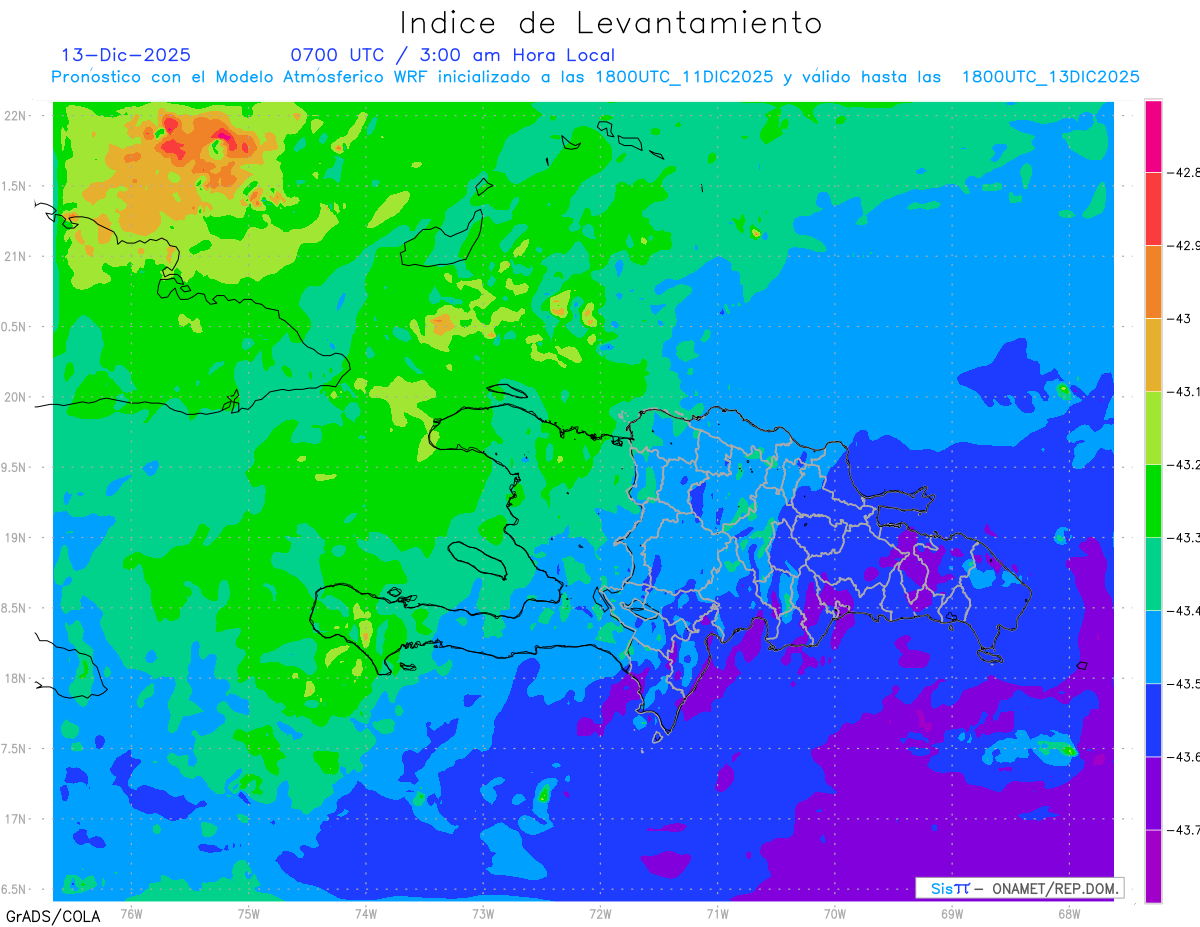Click the '20N' latitude label
1200x927 pixels.
pyautogui.click(x=15, y=397)
